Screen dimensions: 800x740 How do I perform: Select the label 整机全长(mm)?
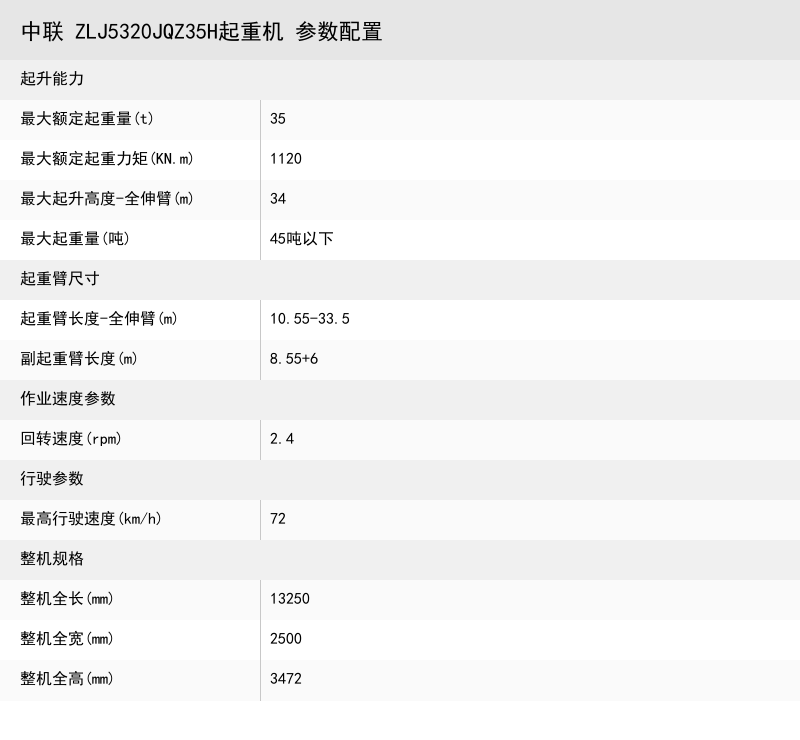point(67,599)
